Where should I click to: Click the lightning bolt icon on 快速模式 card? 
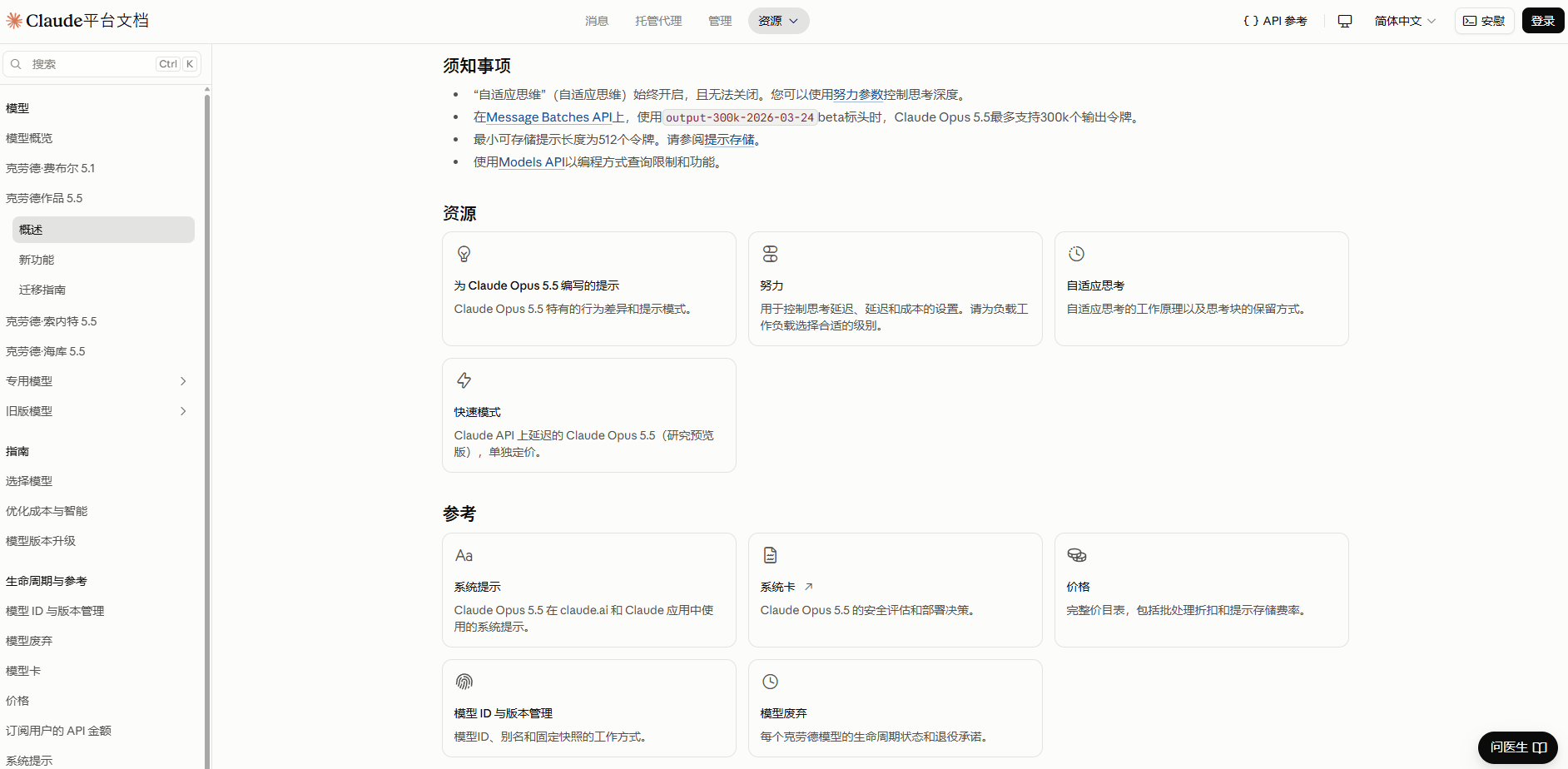point(464,380)
